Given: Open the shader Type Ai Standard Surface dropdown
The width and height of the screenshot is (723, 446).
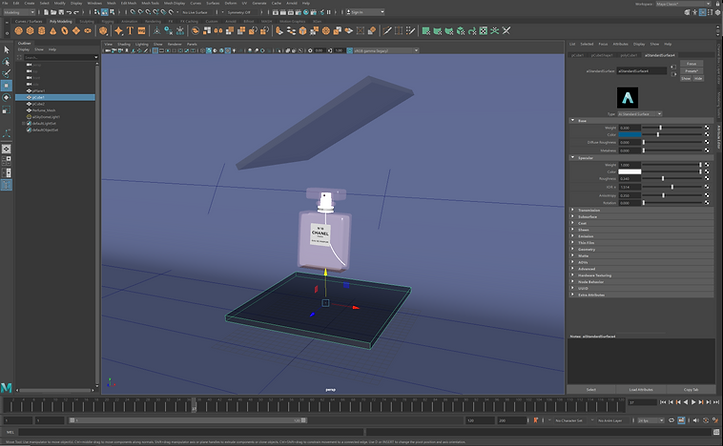Looking at the screenshot, I should tap(640, 114).
